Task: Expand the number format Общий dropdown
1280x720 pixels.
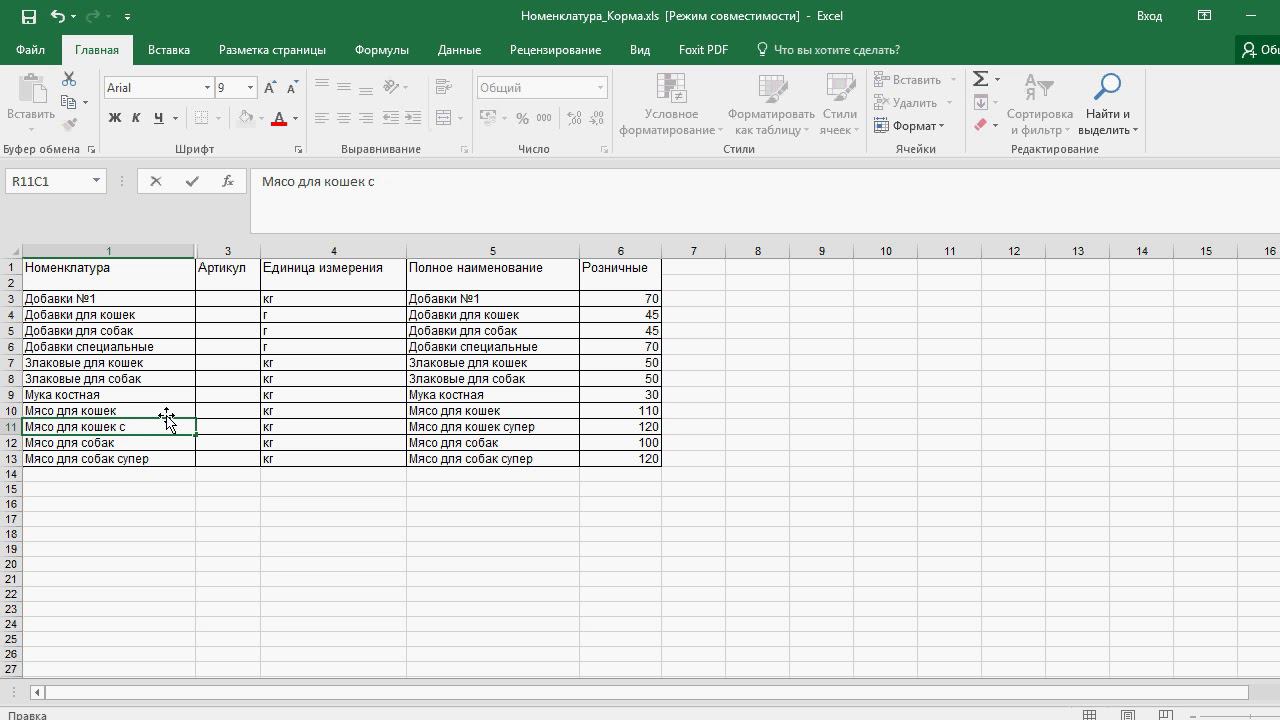Action: click(x=600, y=88)
